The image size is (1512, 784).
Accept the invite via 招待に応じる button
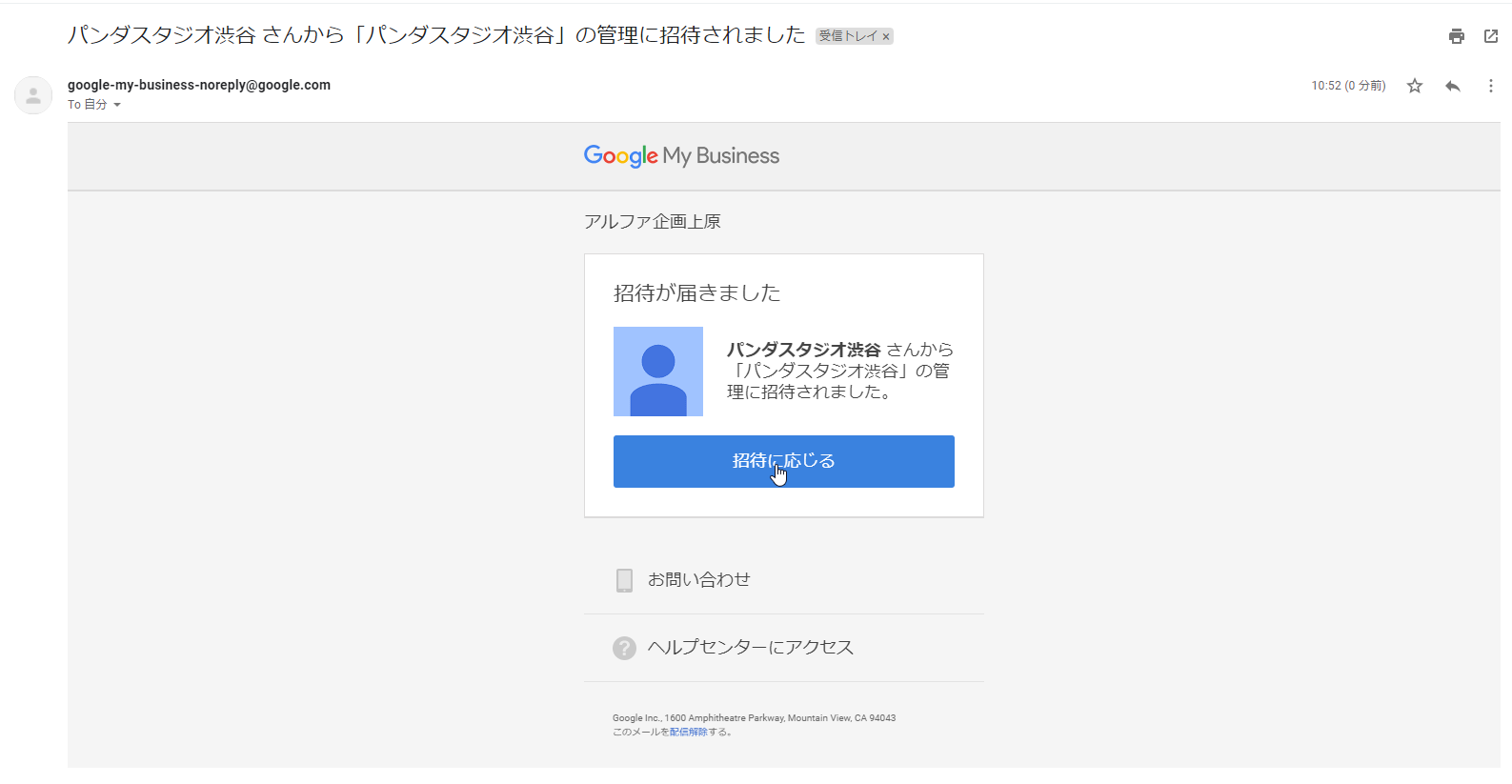(x=784, y=461)
